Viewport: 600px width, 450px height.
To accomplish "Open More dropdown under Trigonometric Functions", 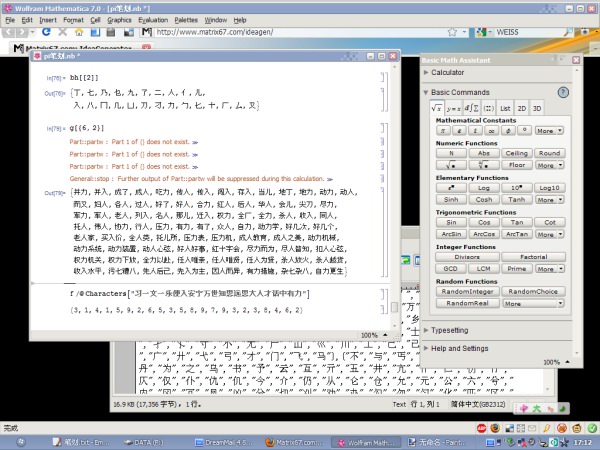I will click(x=549, y=234).
